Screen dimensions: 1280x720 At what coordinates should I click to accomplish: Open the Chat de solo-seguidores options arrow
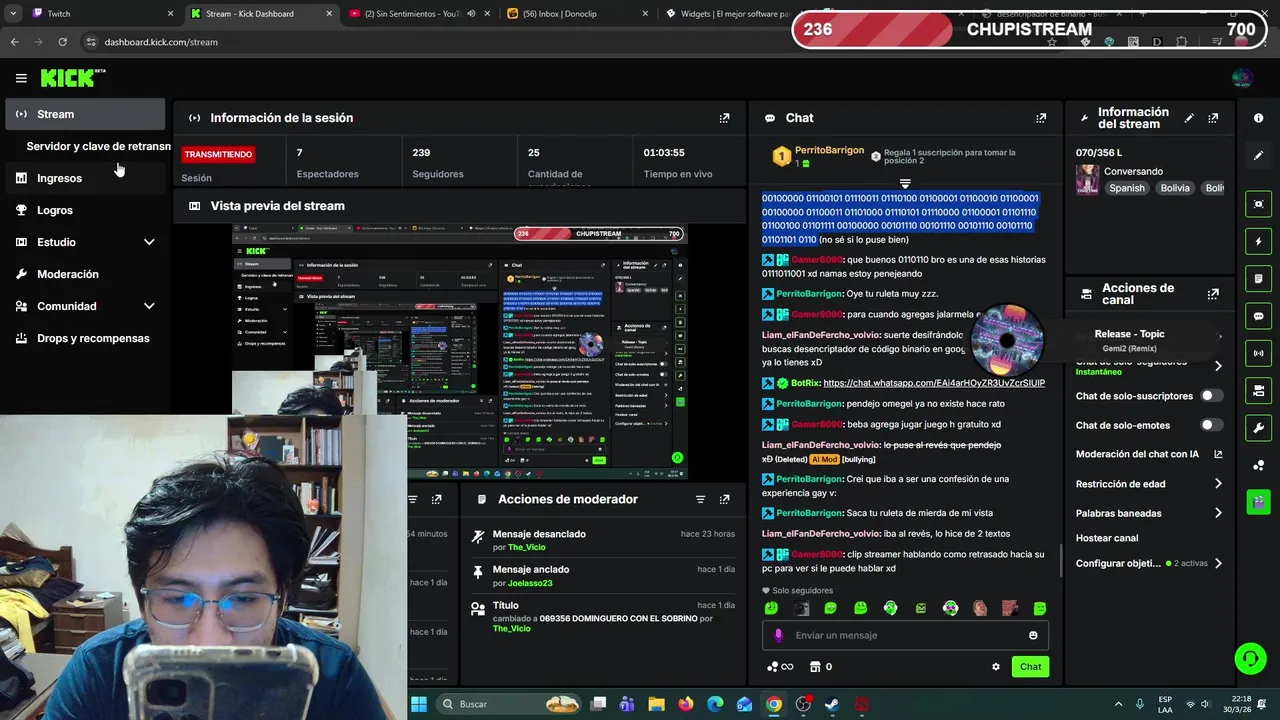coord(1218,366)
